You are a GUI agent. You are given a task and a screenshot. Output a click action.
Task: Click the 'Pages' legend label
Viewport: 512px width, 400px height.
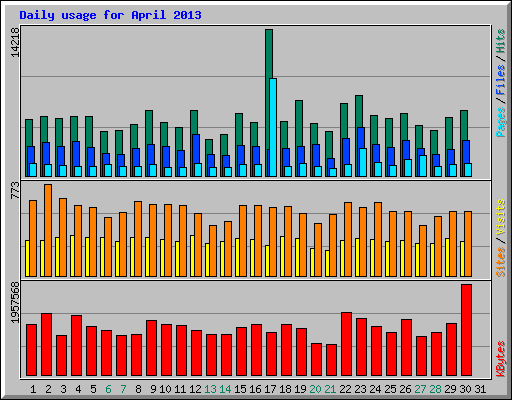[501, 122]
